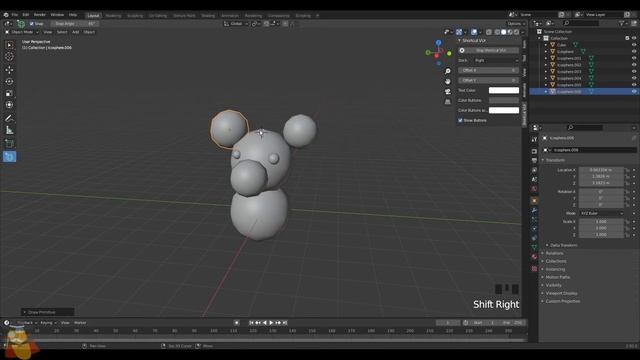This screenshot has width=640, height=360.
Task: Open the Texture properties tab icon
Action: (534, 269)
